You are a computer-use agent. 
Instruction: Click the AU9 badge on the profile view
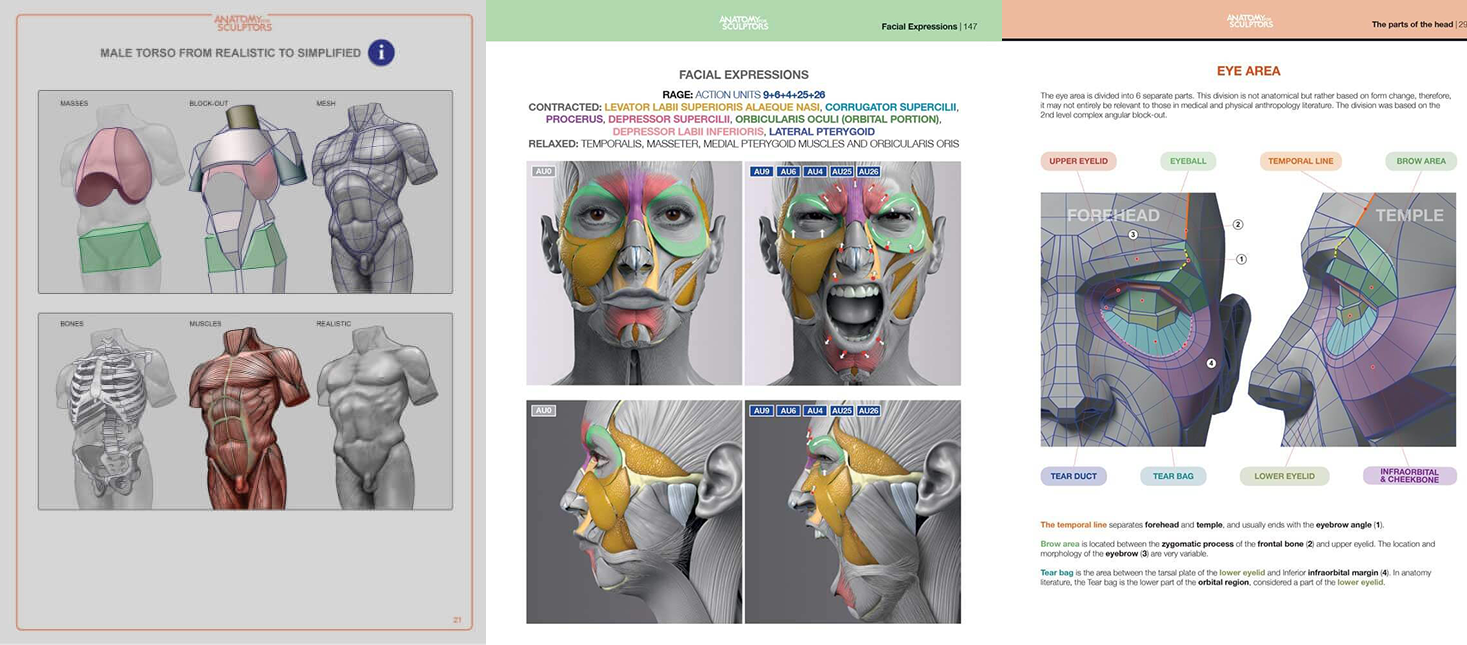click(761, 410)
